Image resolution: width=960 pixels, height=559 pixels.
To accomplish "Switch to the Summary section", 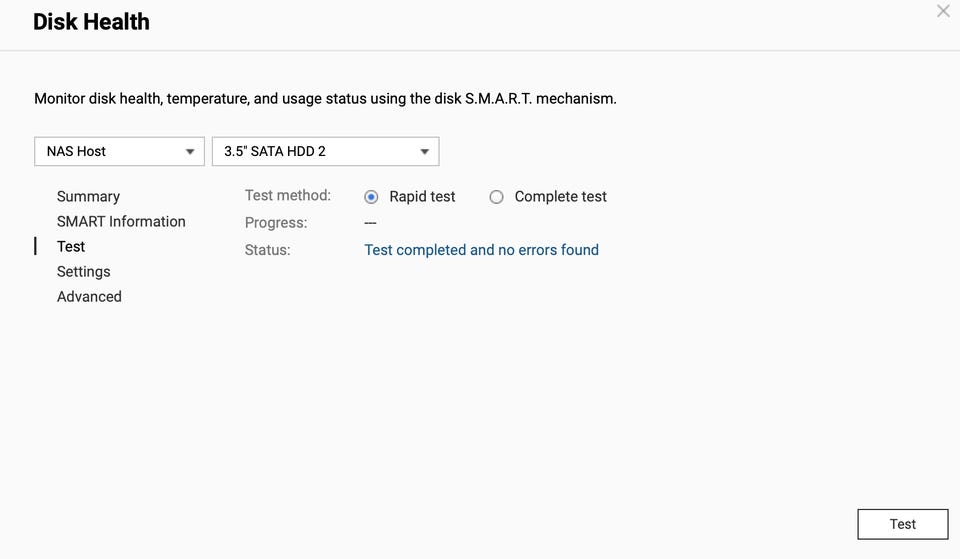I will coord(88,197).
